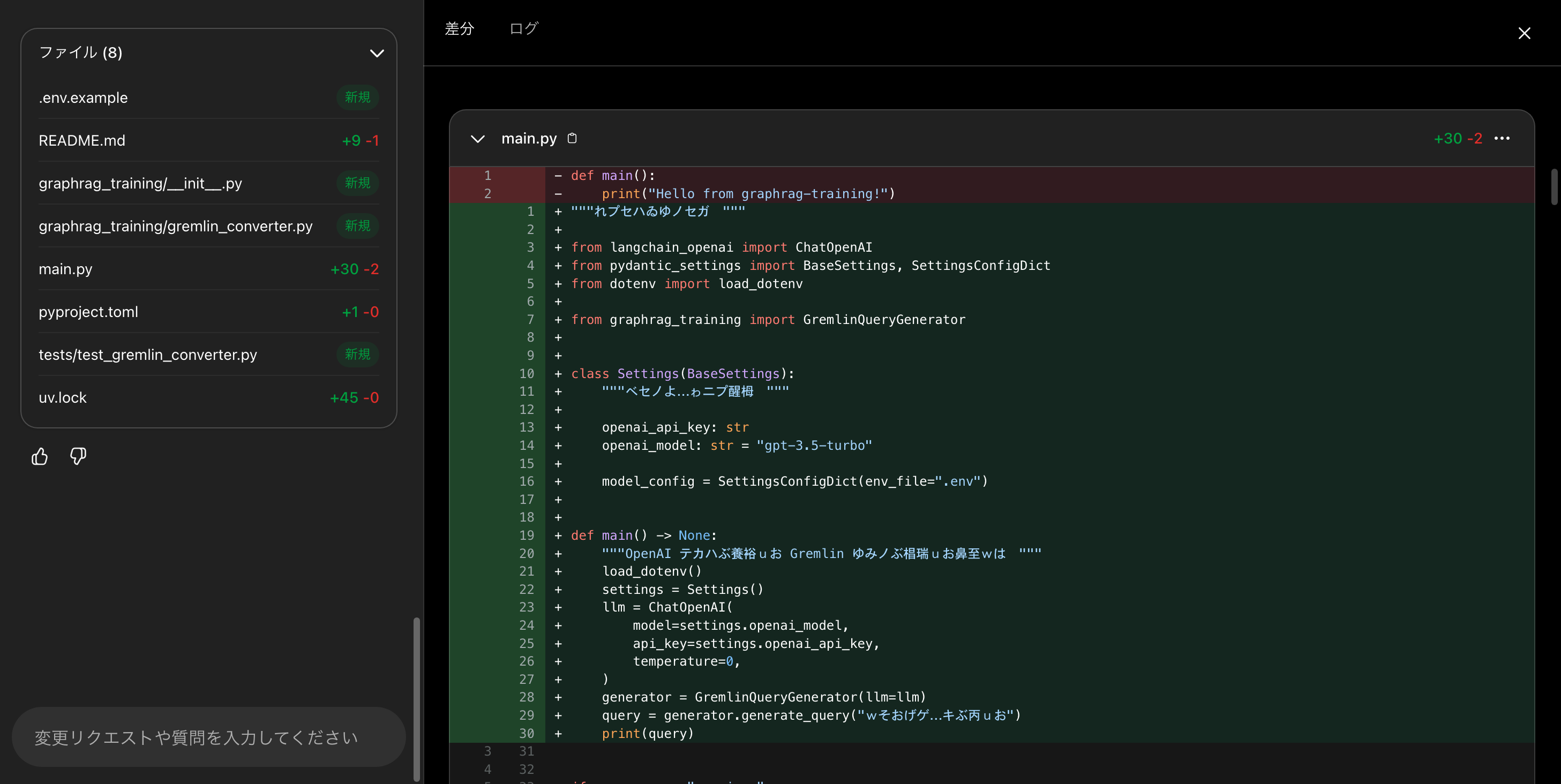Switch to the 差分 tab
1561x784 pixels.
[x=459, y=28]
